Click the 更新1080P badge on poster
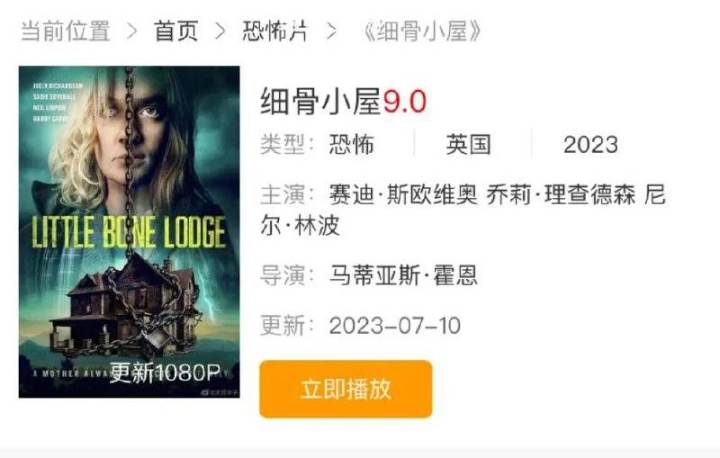The image size is (720, 458). click(165, 372)
